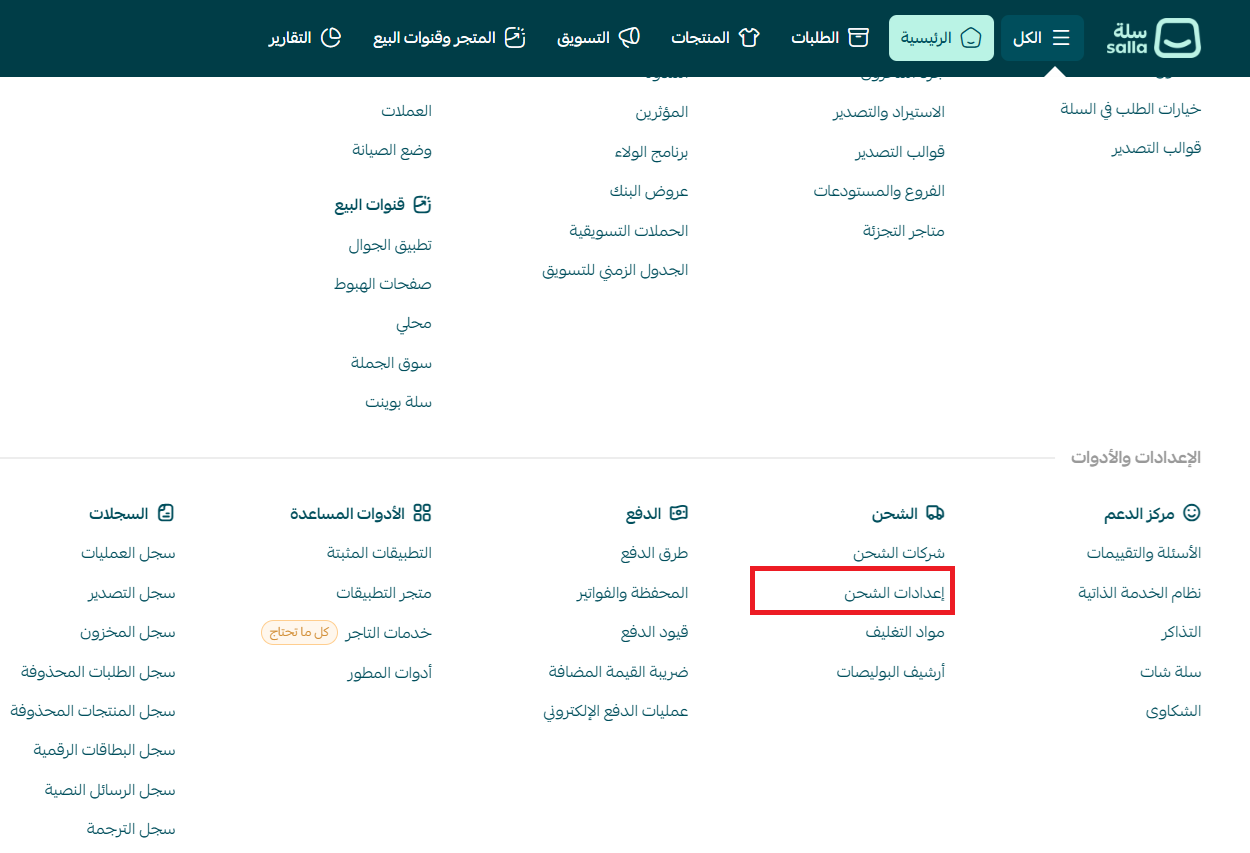The width and height of the screenshot is (1250, 853).
Task: Click the شركات الشحن link
Action: tap(897, 551)
